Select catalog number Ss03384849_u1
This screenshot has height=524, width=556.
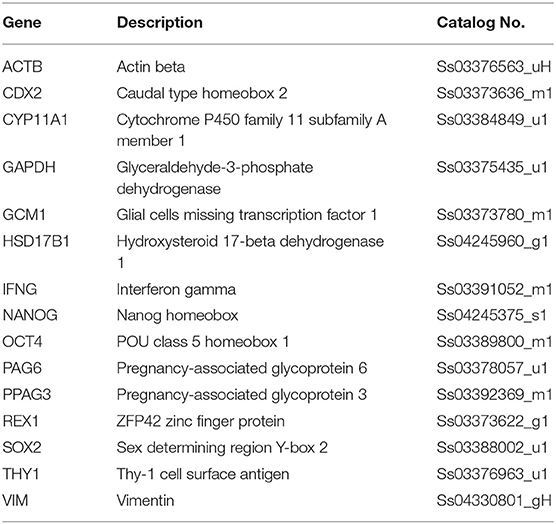click(492, 120)
